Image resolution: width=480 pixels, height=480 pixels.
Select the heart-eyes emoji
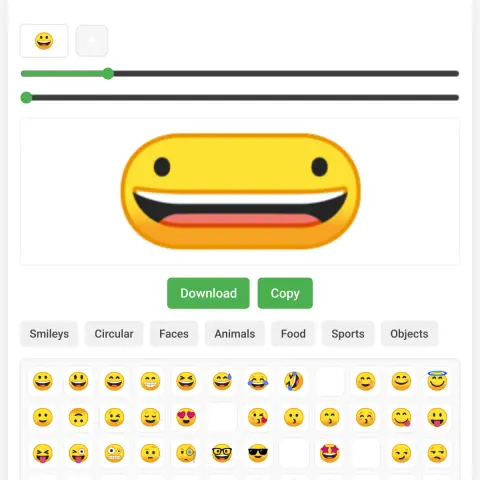point(186,417)
